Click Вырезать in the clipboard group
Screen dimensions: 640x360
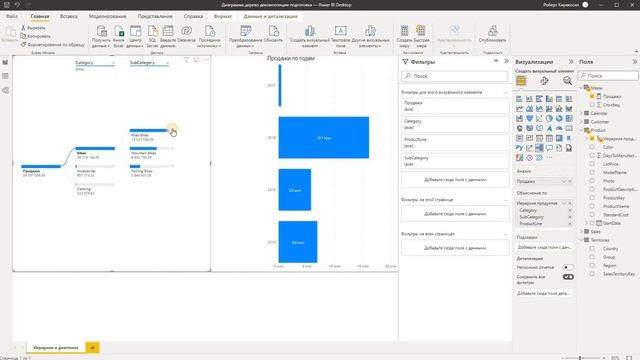coord(33,28)
